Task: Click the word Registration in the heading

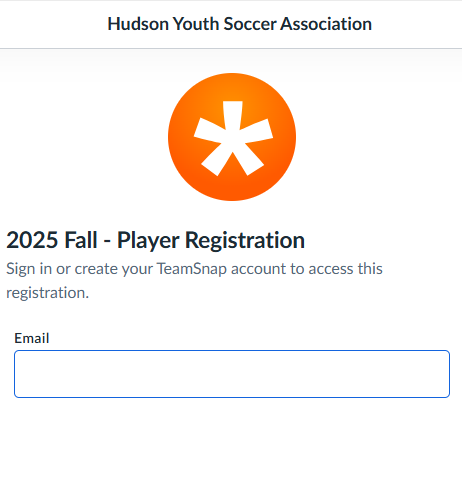Action: tap(245, 240)
